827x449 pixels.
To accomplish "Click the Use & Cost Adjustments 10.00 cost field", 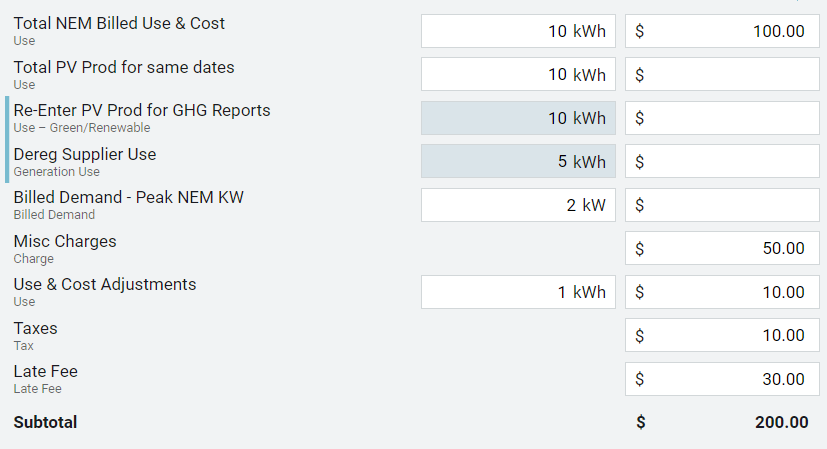I will (722, 292).
